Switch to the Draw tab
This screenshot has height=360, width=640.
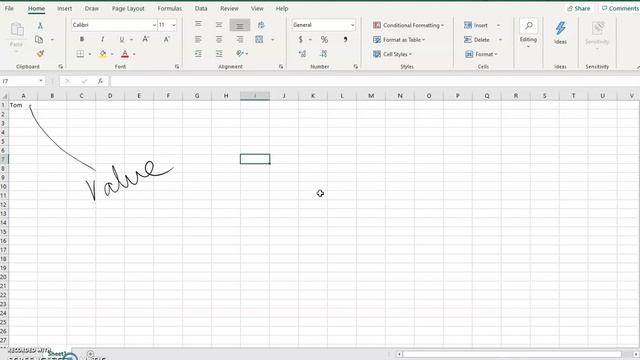point(92,8)
